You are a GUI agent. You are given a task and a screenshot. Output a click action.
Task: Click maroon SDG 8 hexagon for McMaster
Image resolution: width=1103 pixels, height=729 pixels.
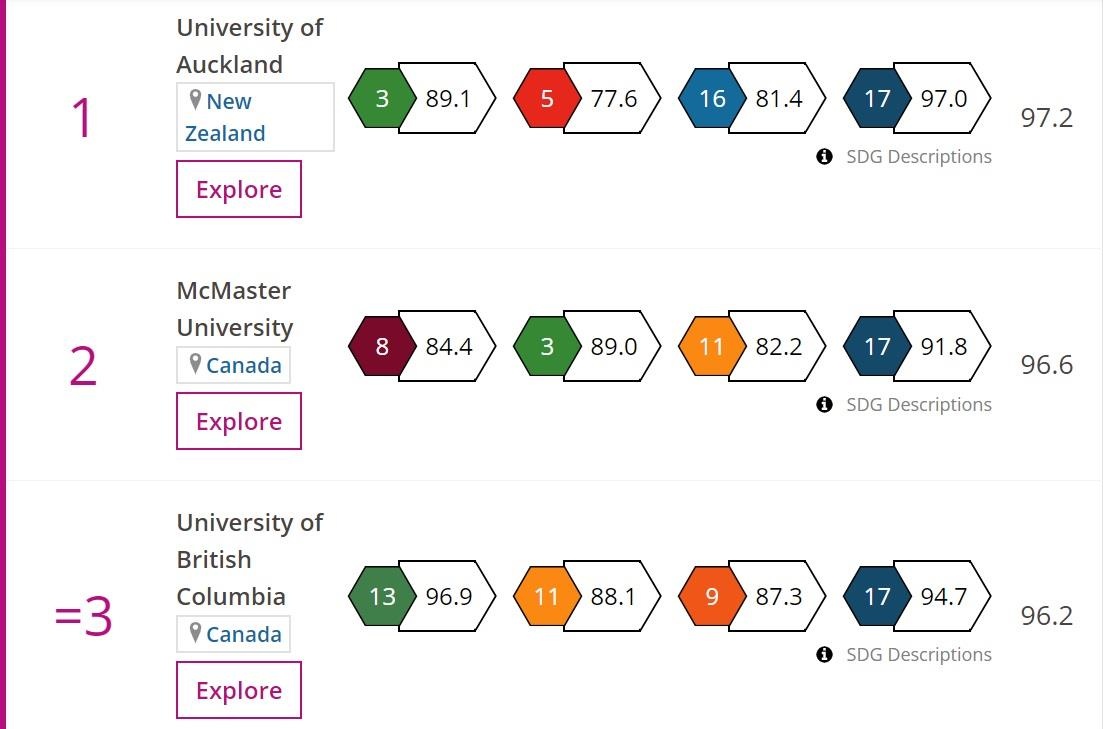382,346
